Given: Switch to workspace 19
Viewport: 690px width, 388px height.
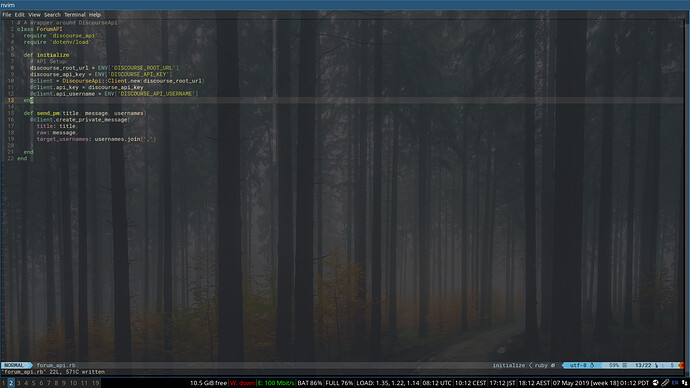Looking at the screenshot, I should [x=96, y=383].
